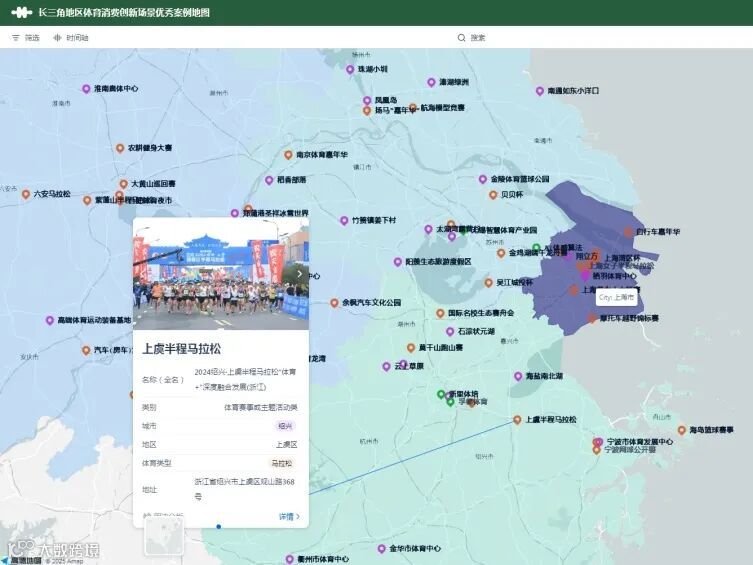This screenshot has width=753, height=565.
Task: Click the 上虞区 district value
Action: pos(287,445)
